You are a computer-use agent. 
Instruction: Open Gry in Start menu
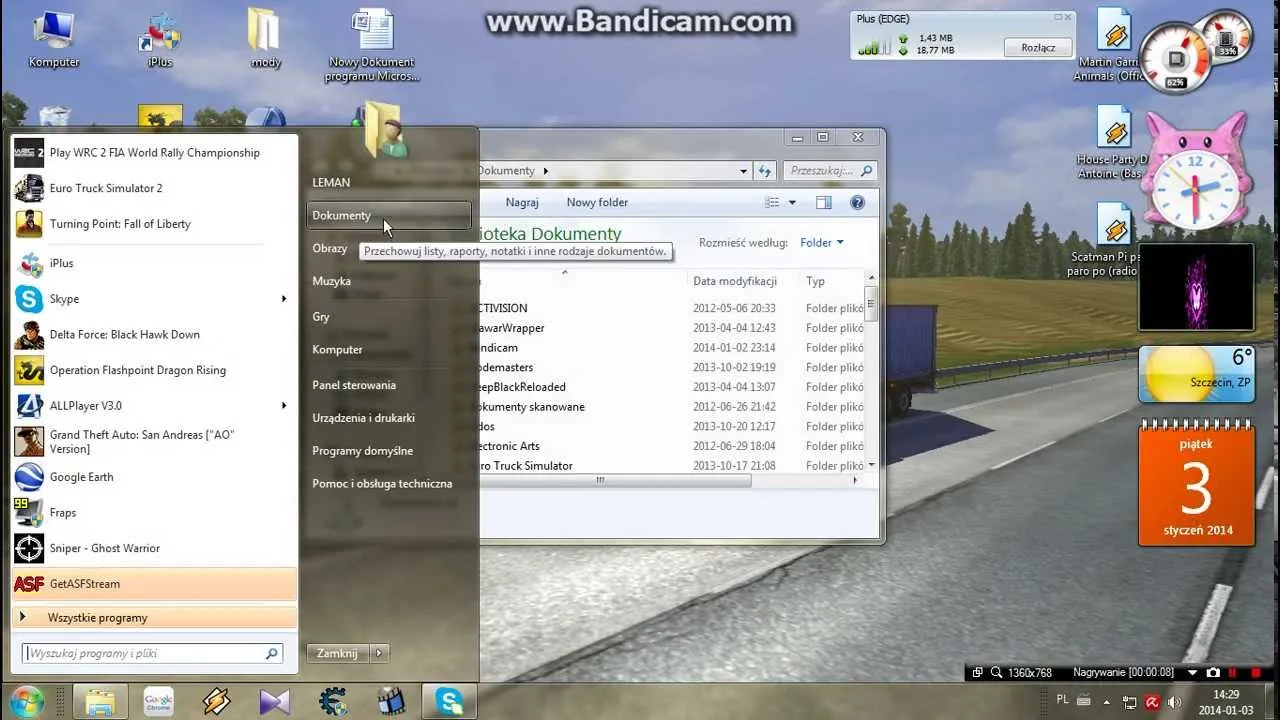(x=321, y=316)
